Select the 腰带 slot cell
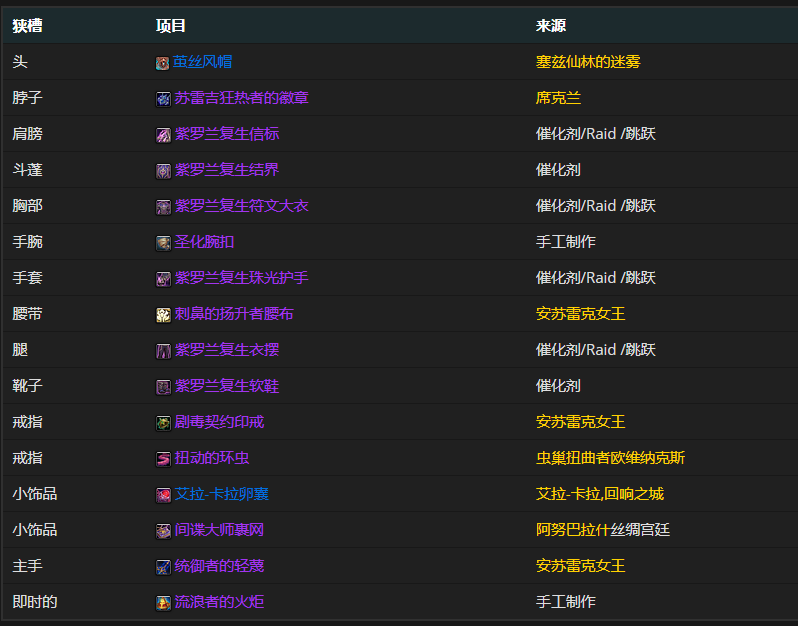 (27, 314)
